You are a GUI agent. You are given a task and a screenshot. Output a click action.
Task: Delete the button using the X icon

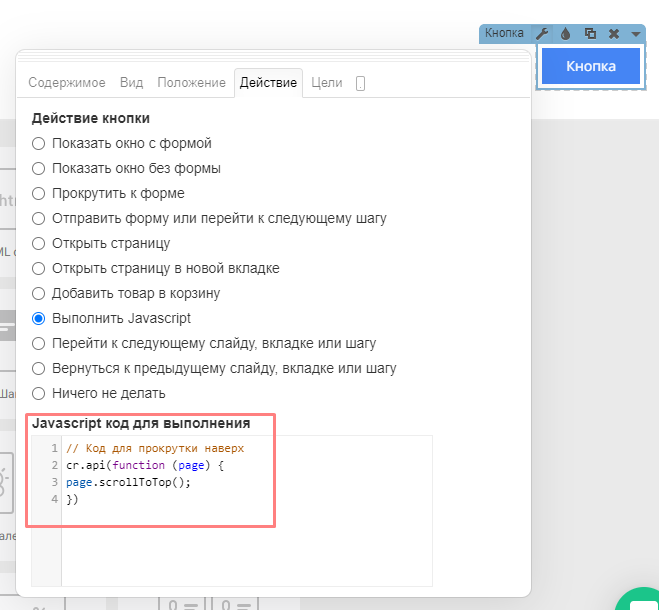click(x=614, y=33)
